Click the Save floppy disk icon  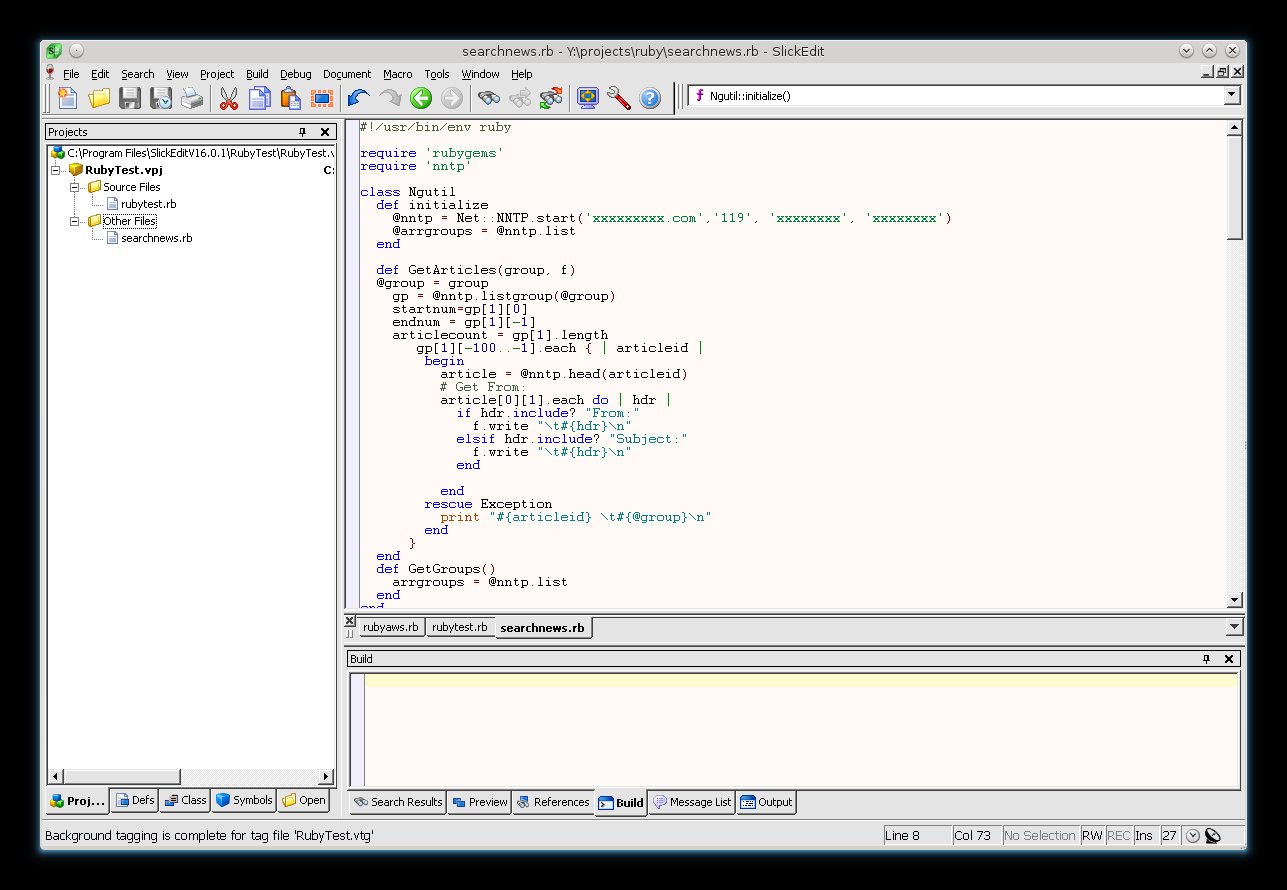[x=130, y=97]
